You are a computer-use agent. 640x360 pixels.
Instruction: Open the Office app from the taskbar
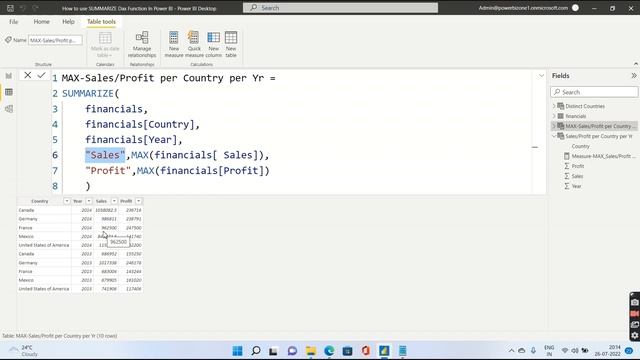pos(366,351)
